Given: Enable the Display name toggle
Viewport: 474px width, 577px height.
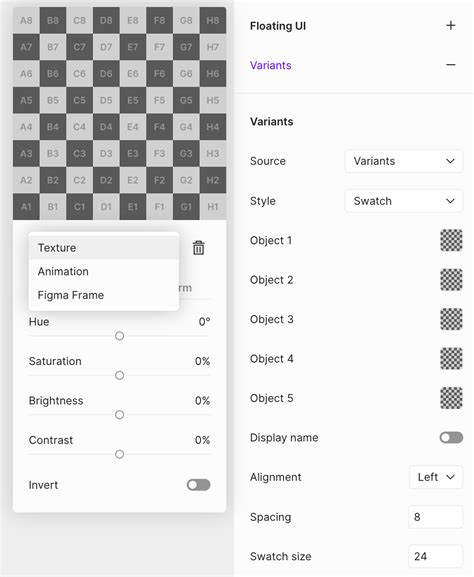Looking at the screenshot, I should pos(451,438).
